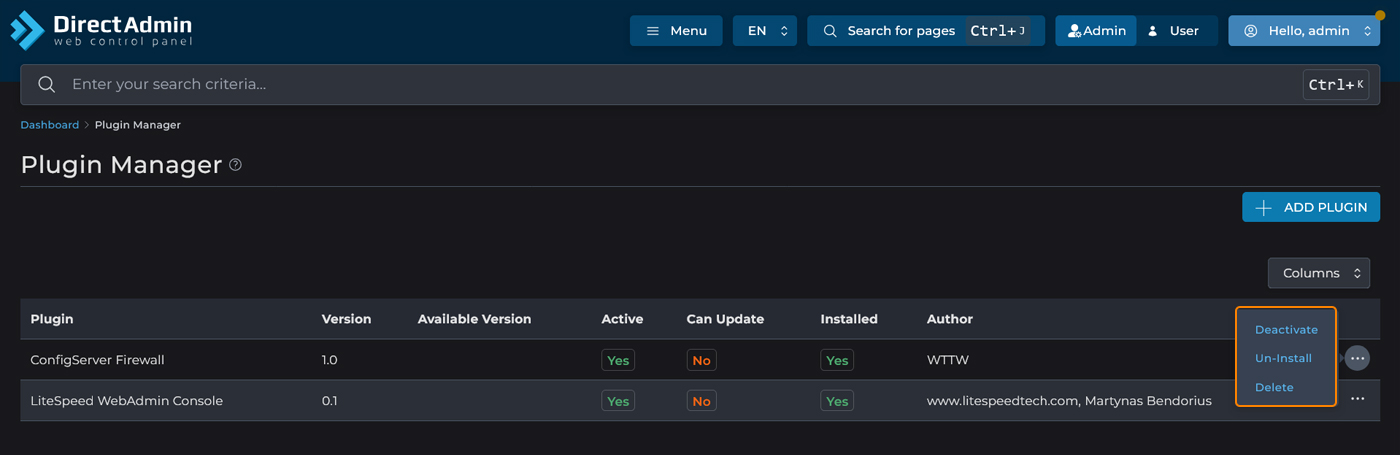The image size is (1400, 455).
Task: Open the EN language dropdown
Action: [x=765, y=31]
